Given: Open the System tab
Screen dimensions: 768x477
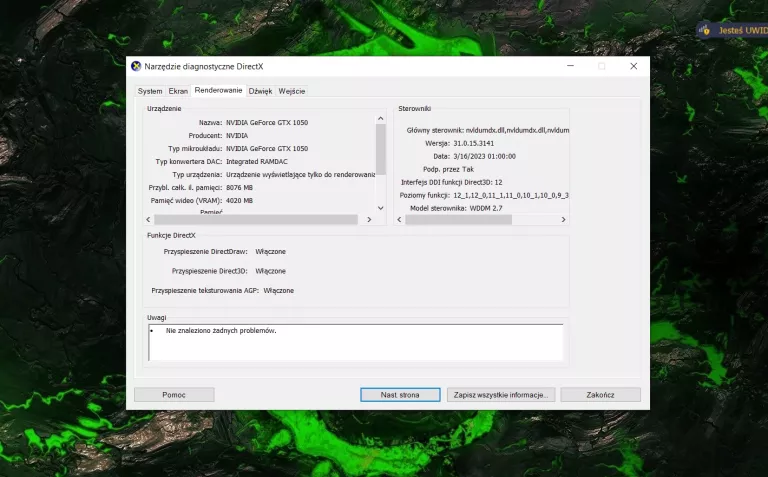Looking at the screenshot, I should [x=150, y=91].
